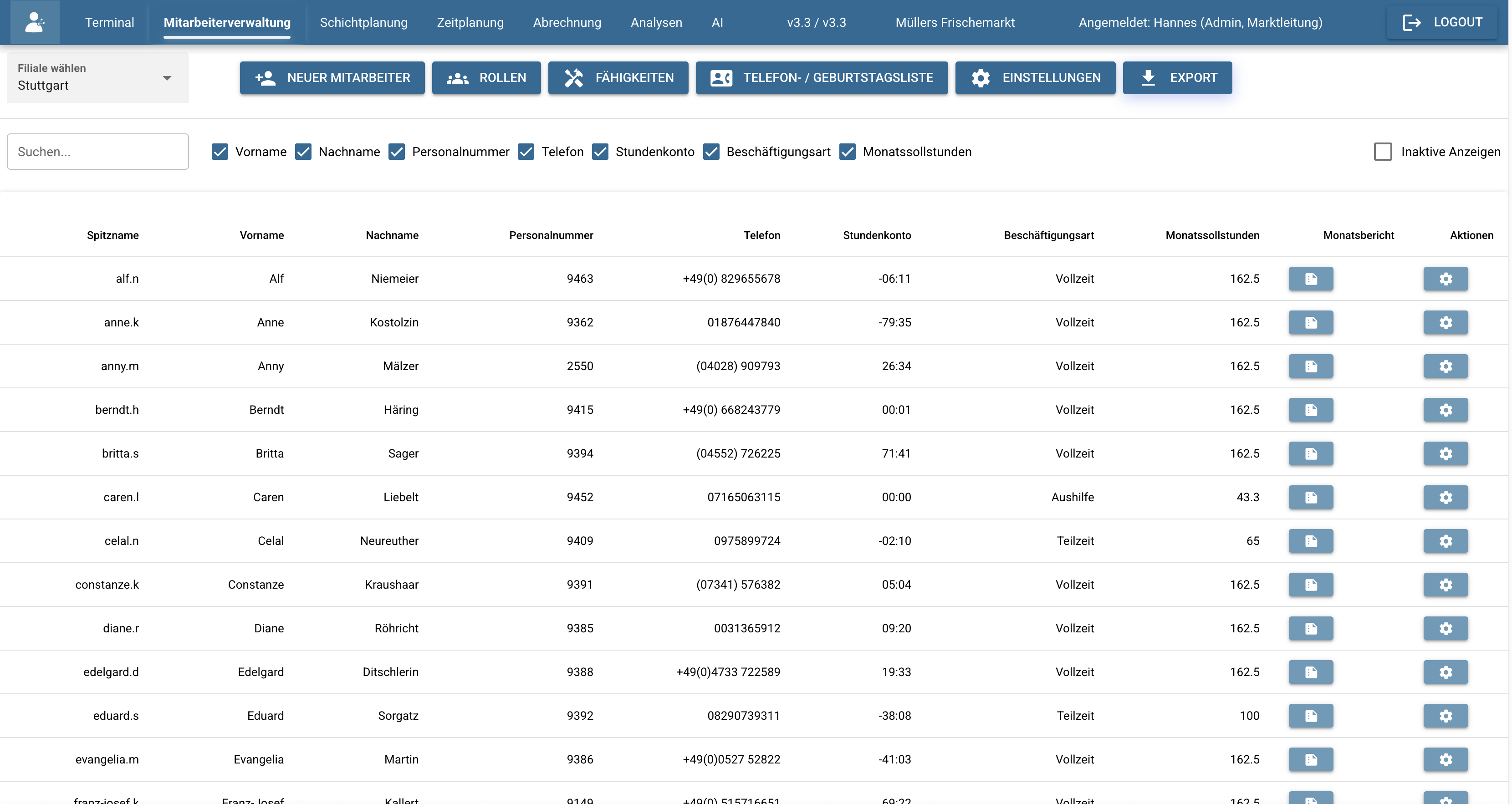This screenshot has height=804, width=1512.
Task: Click actions gear for Diane Röhricht
Action: 1445,628
